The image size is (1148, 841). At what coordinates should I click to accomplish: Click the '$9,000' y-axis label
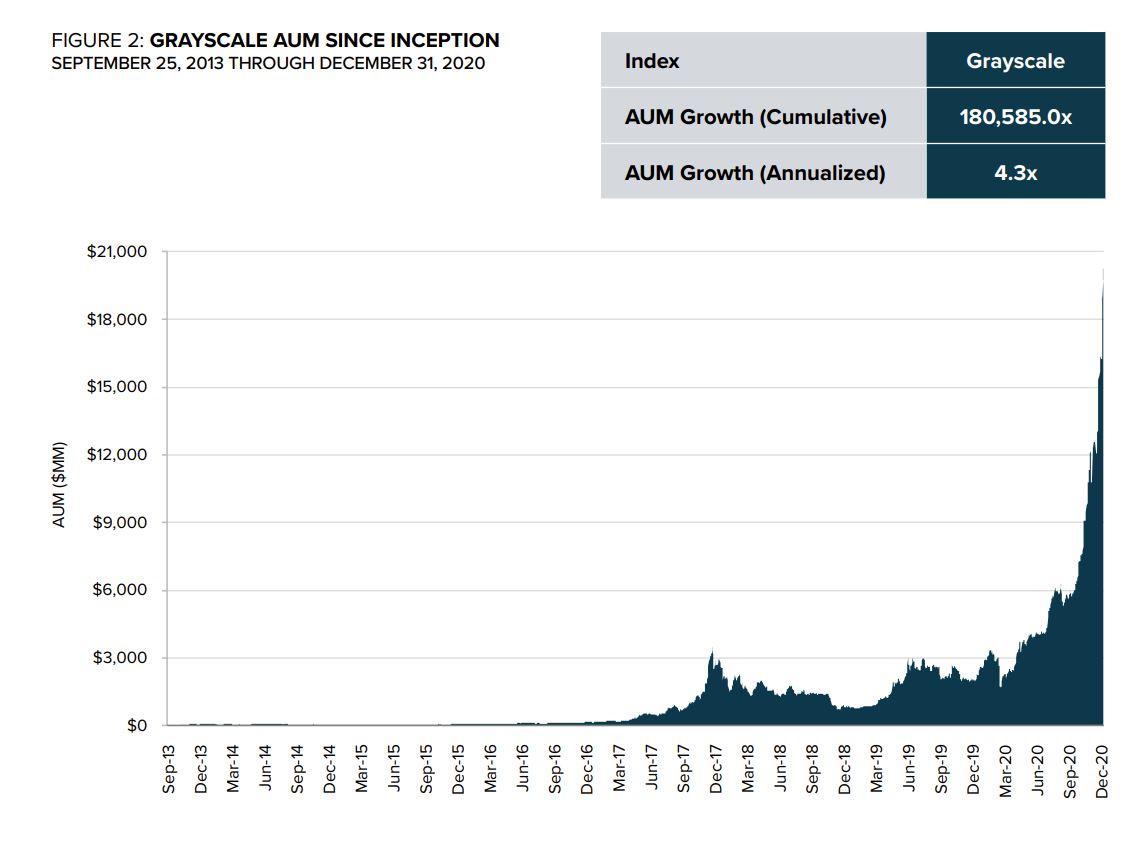(x=119, y=523)
